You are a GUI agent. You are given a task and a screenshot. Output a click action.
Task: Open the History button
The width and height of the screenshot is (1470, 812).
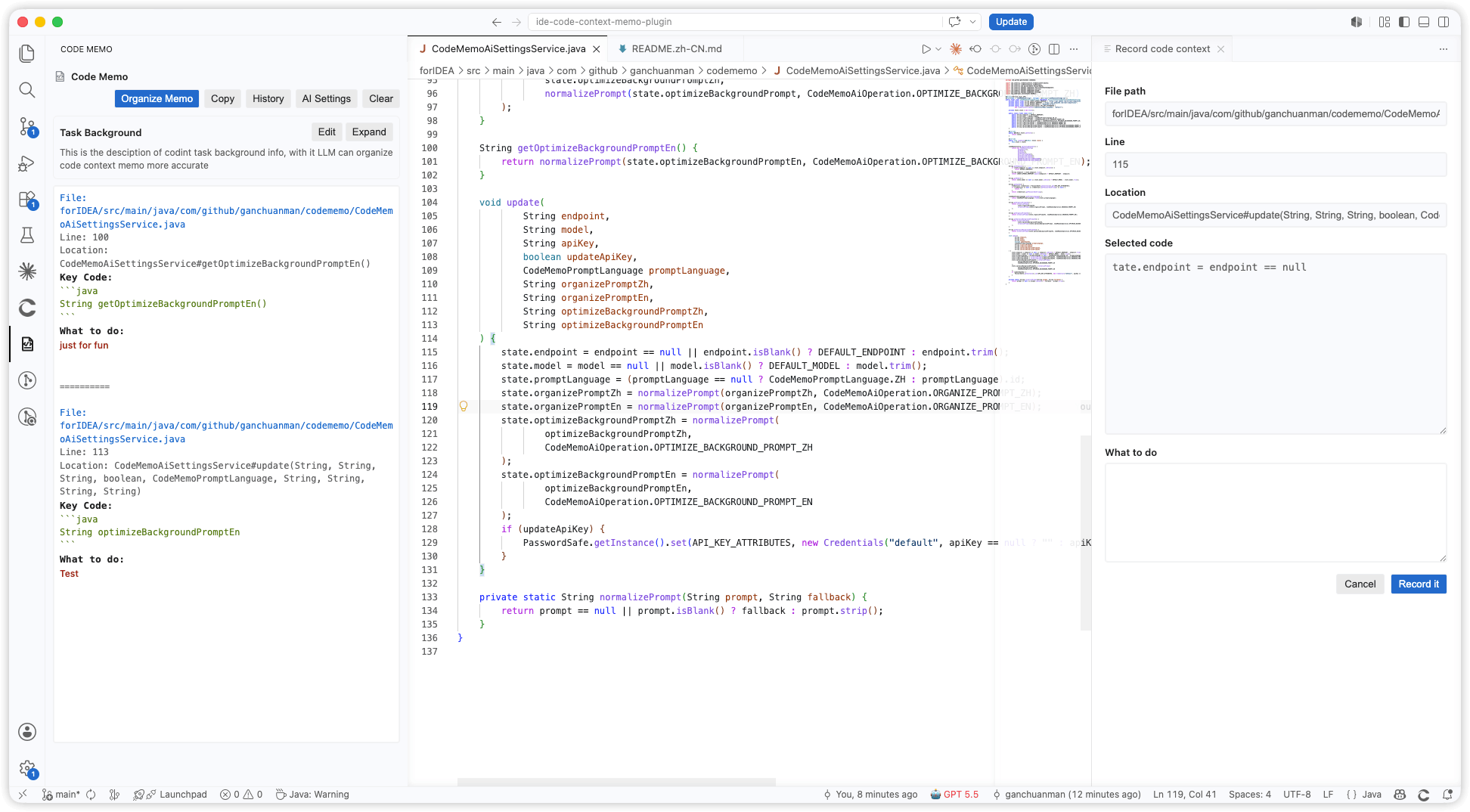[x=268, y=98]
